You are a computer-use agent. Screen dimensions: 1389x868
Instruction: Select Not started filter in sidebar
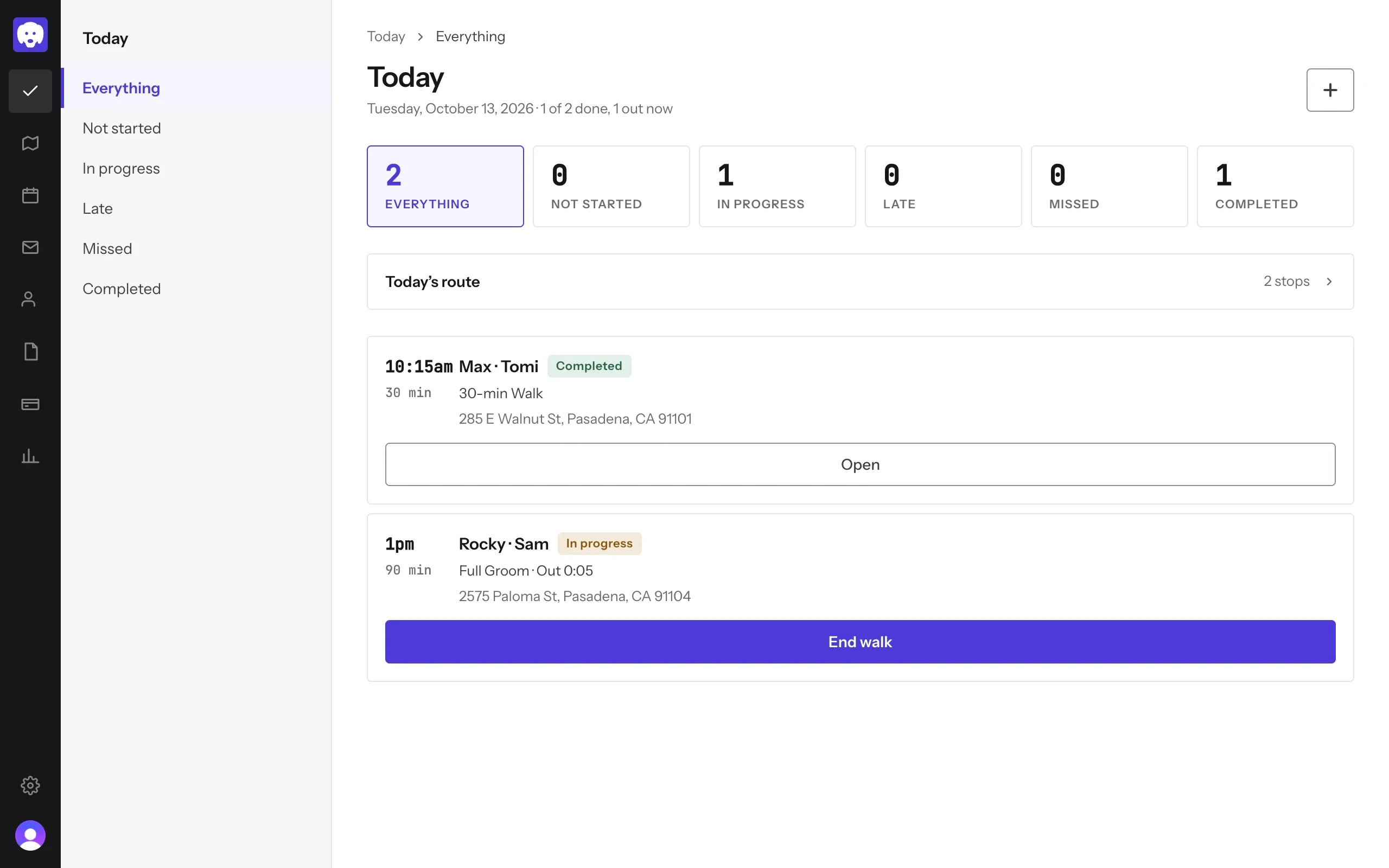click(x=196, y=128)
